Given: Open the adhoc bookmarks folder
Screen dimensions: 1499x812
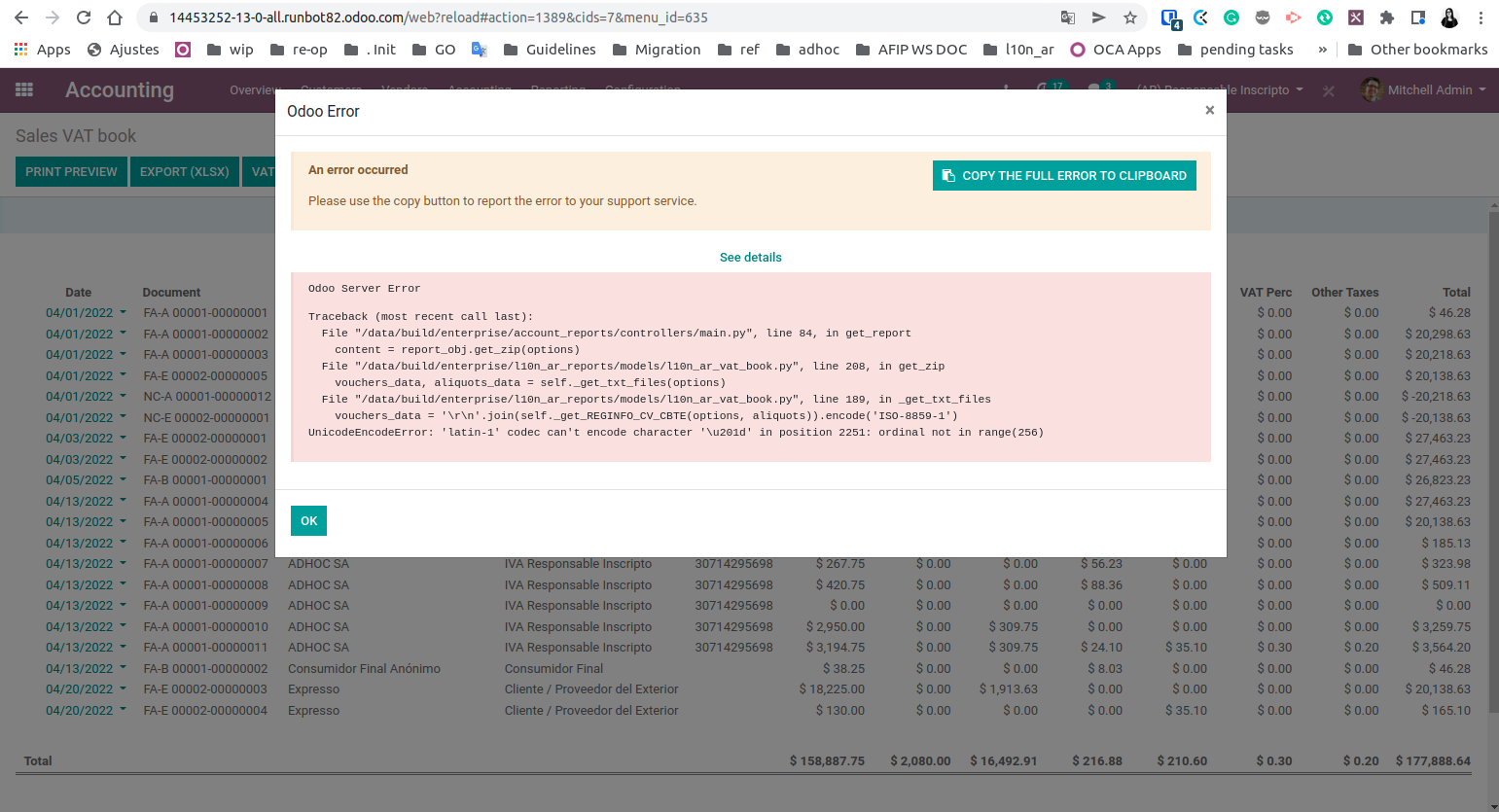Looking at the screenshot, I should [x=807, y=50].
